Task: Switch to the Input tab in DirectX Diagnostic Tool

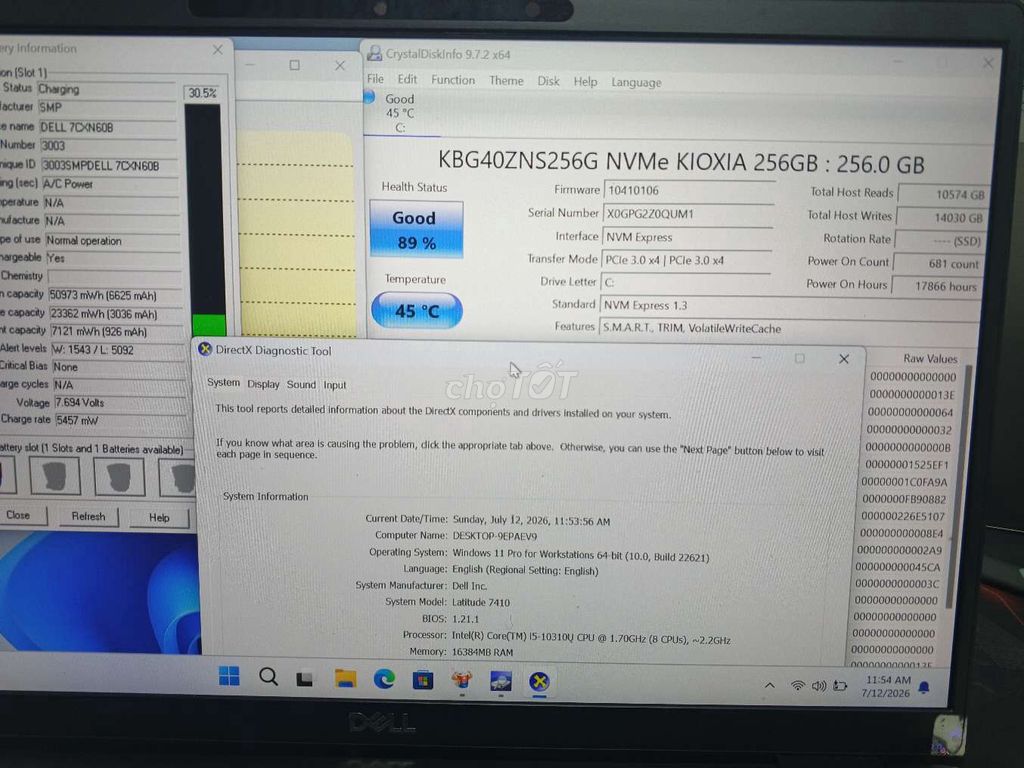Action: tap(335, 385)
